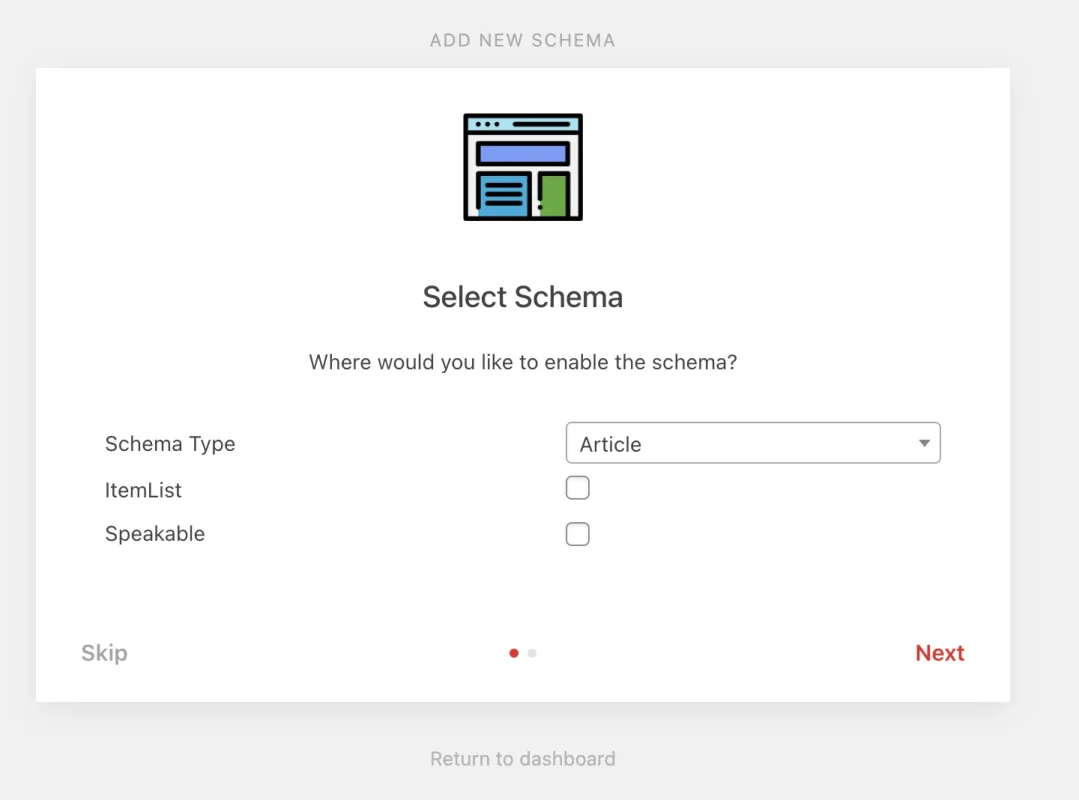Tick the Speakable checkbox

click(x=578, y=534)
